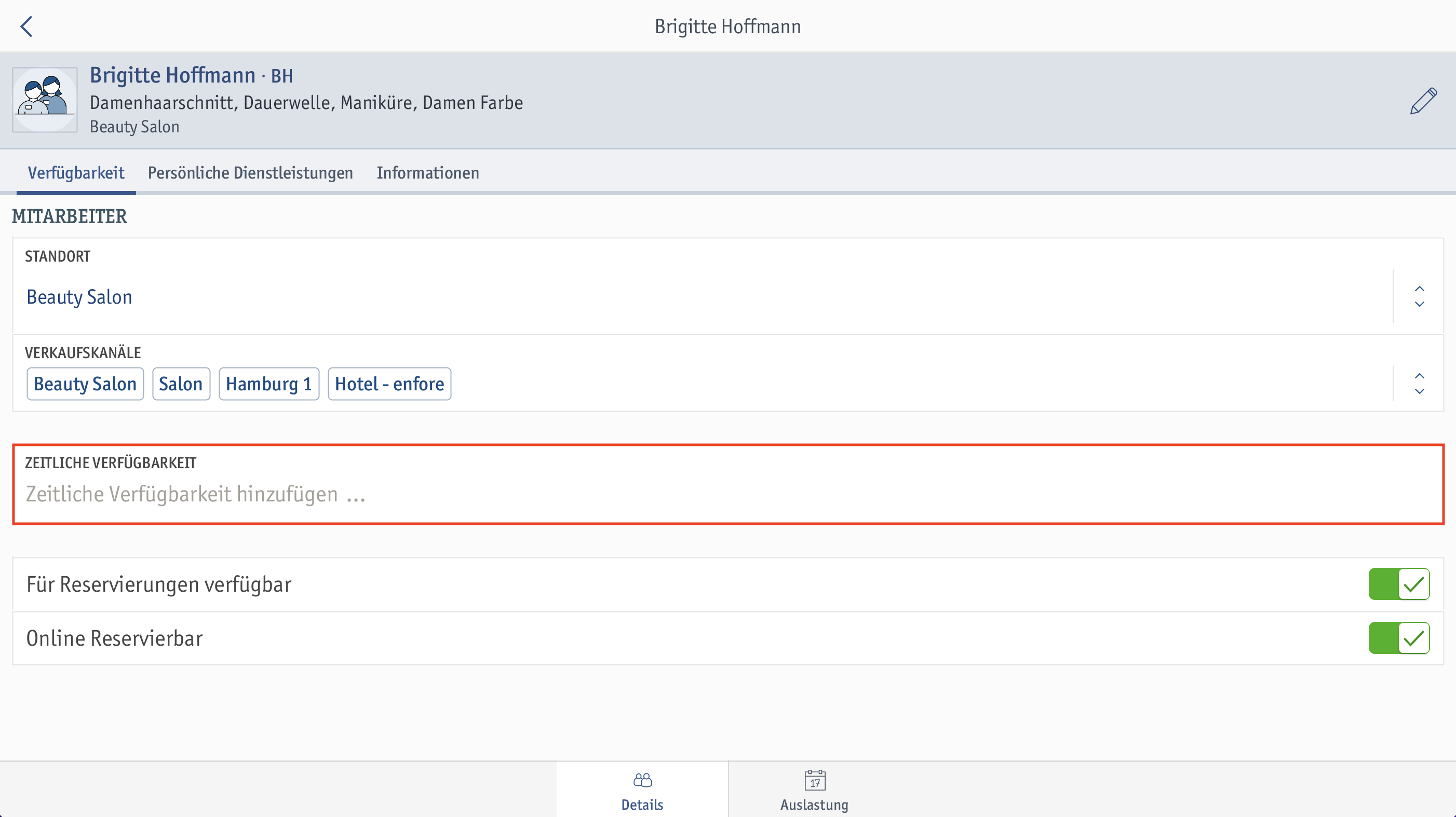Edit employee with the pencil icon

click(x=1423, y=101)
